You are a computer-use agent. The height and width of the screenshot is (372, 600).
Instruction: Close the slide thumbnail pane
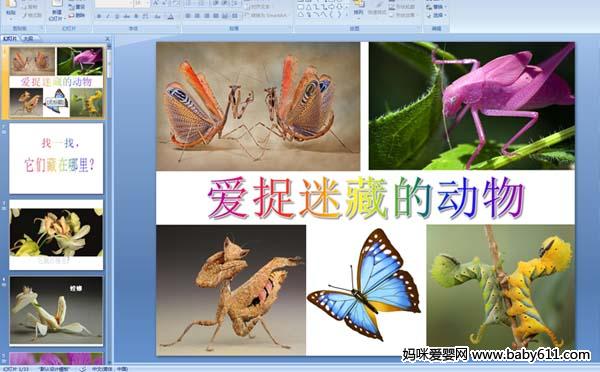click(108, 39)
